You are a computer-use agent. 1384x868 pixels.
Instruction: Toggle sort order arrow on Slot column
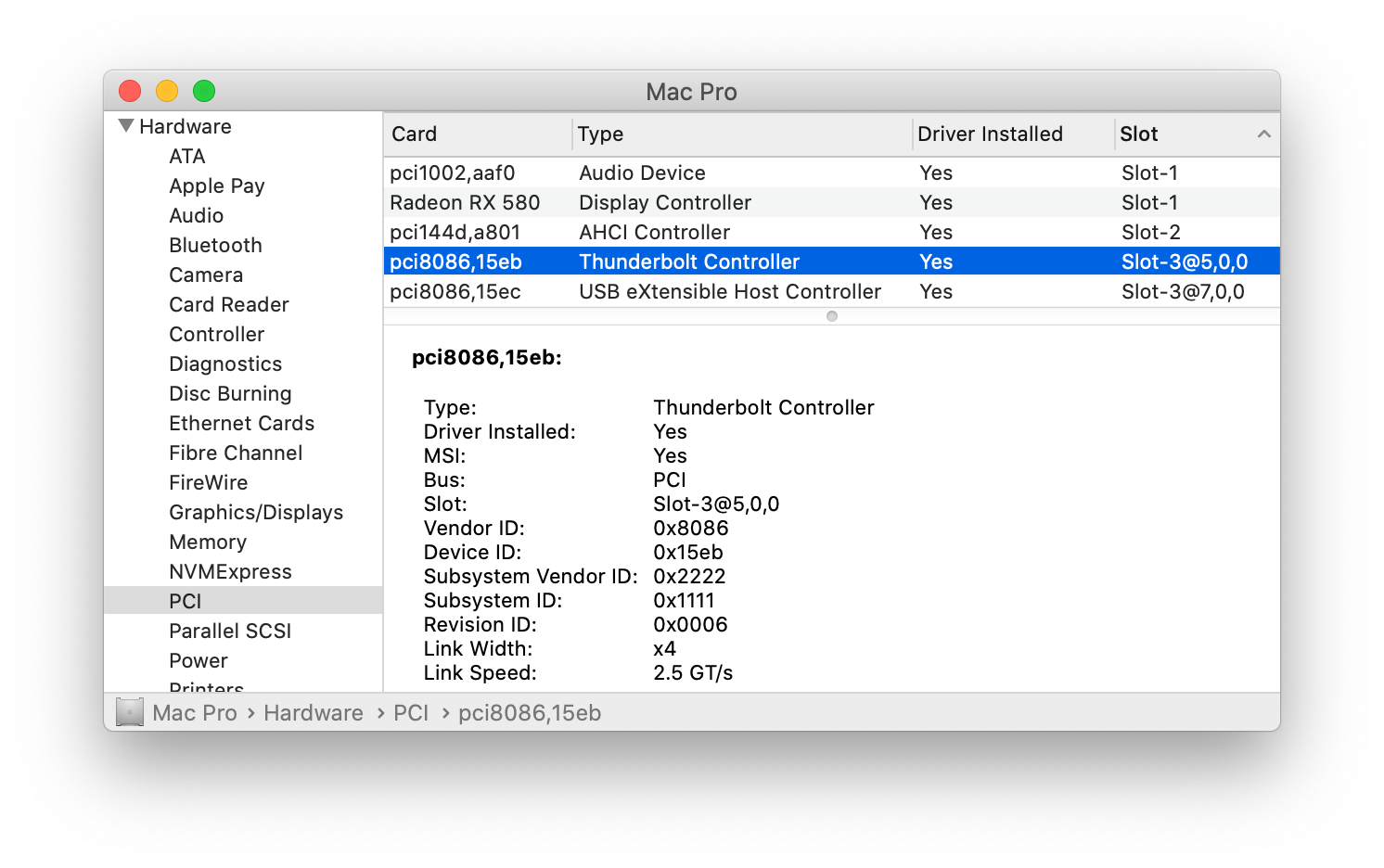tap(1263, 134)
